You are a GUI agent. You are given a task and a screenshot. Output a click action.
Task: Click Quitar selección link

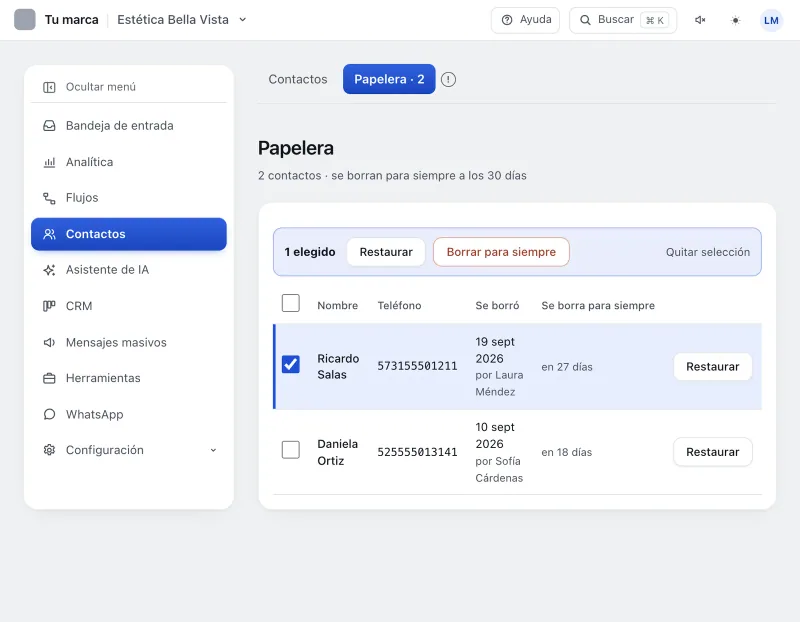click(x=708, y=252)
